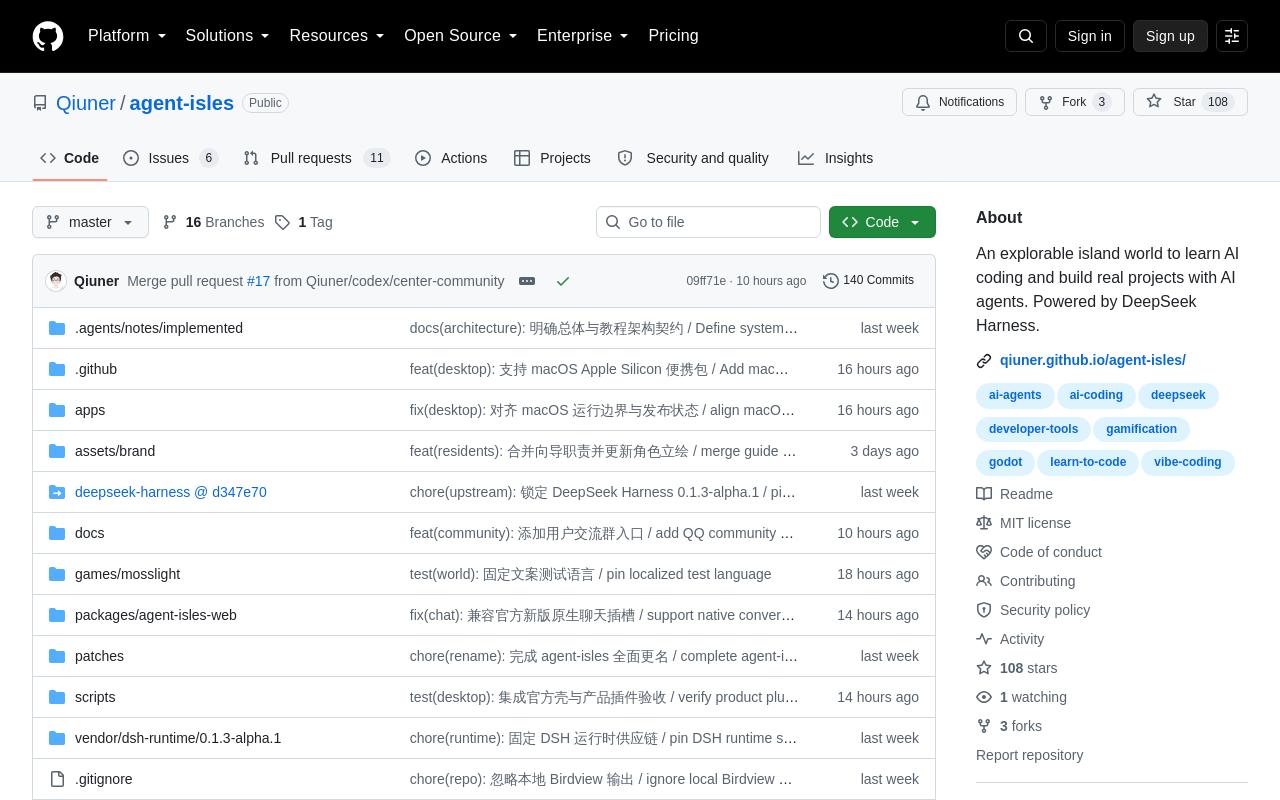The width and height of the screenshot is (1280, 800).
Task: Open pull request #17 link
Action: [x=258, y=281]
